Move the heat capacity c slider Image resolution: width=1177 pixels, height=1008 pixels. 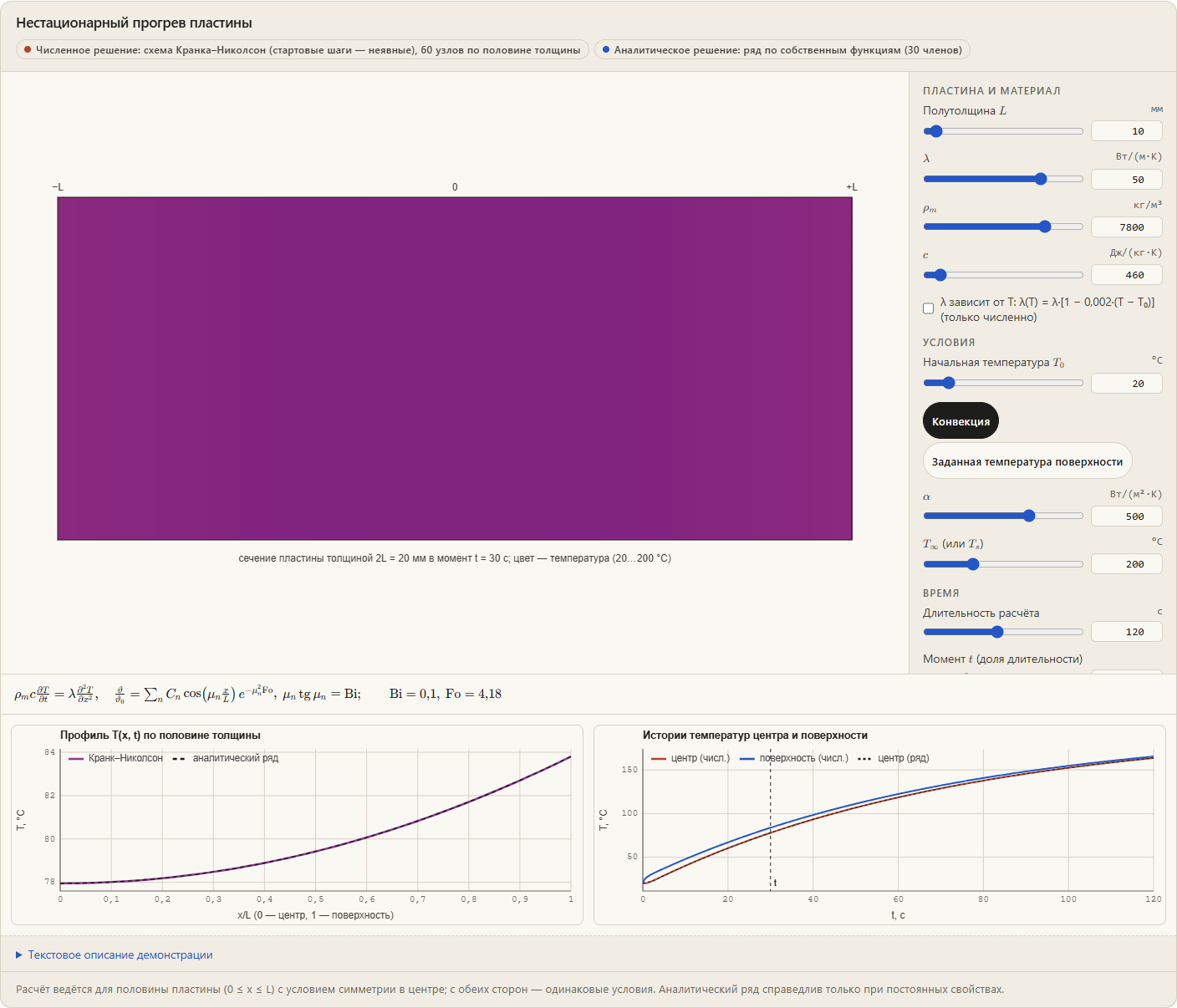[x=1003, y=275]
